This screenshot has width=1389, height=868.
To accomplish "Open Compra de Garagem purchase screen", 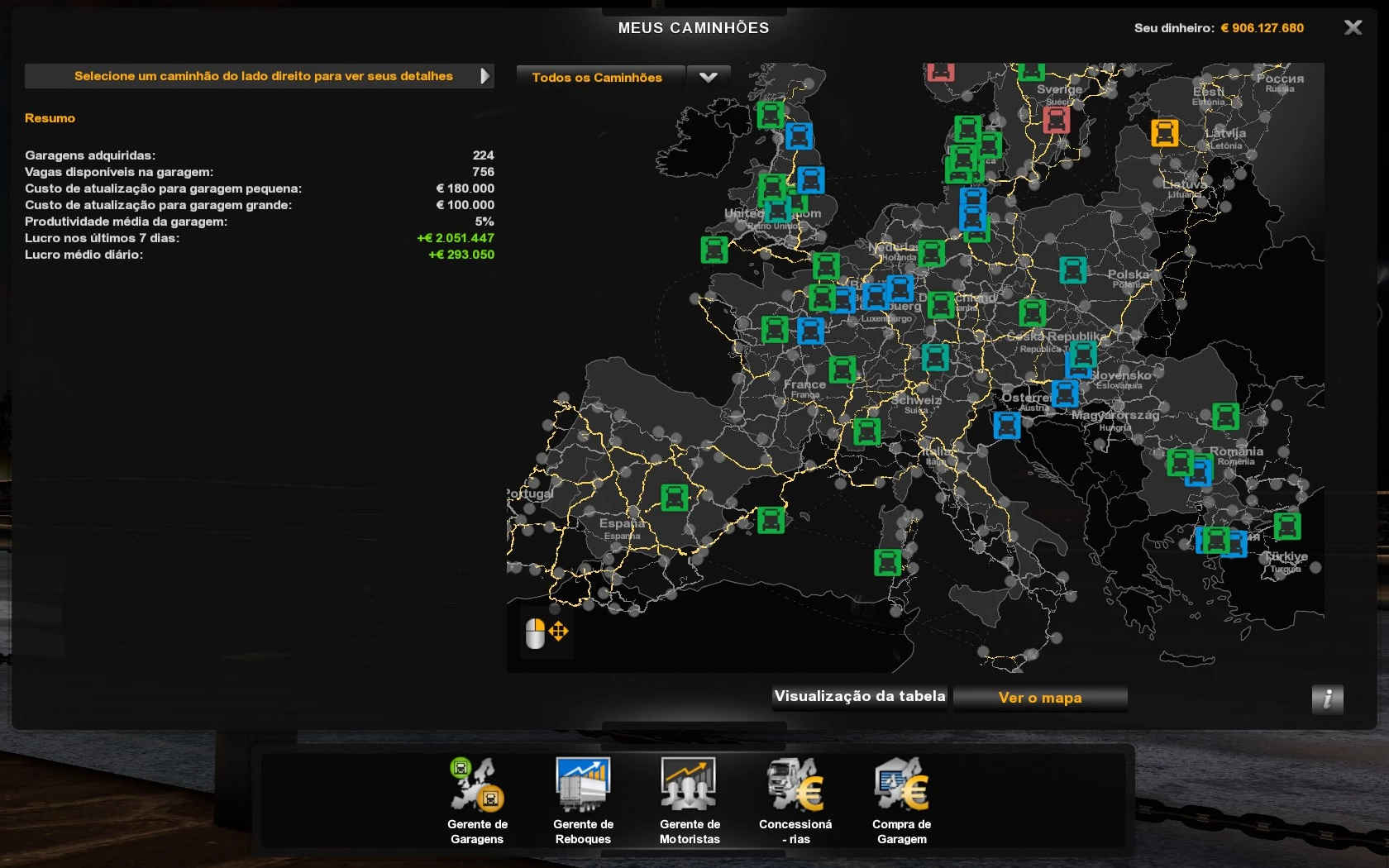I will point(901,799).
